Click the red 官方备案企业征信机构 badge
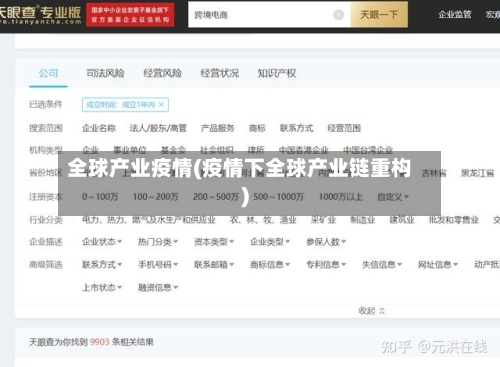 (x=130, y=15)
